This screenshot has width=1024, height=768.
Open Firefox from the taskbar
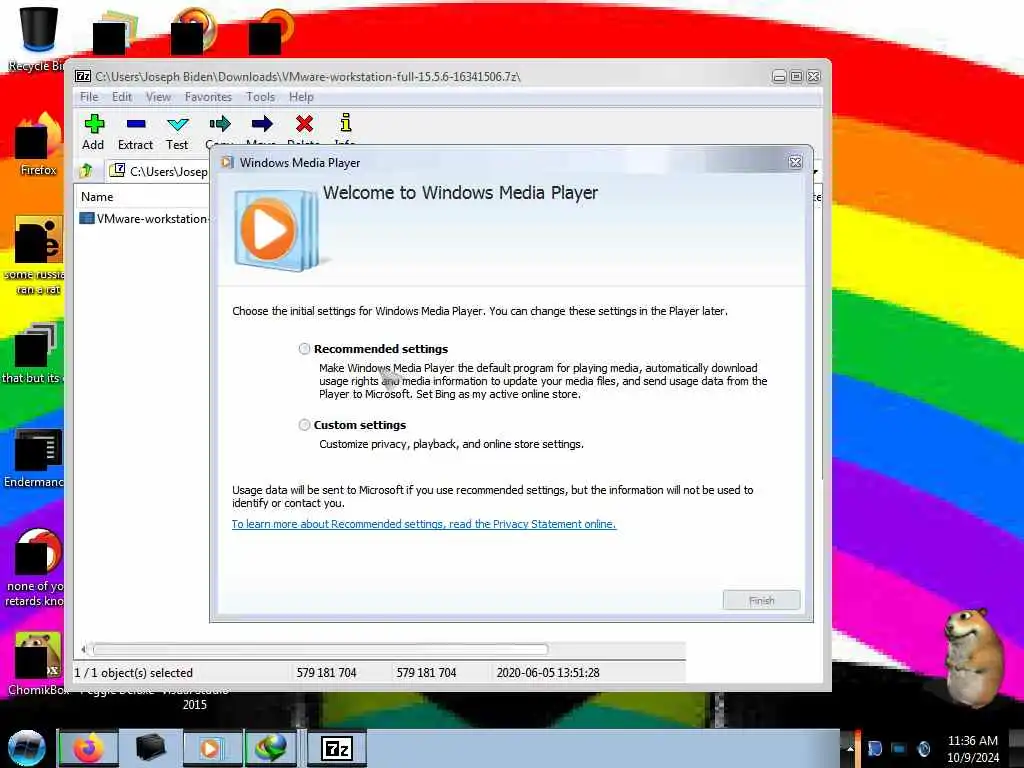pos(89,748)
